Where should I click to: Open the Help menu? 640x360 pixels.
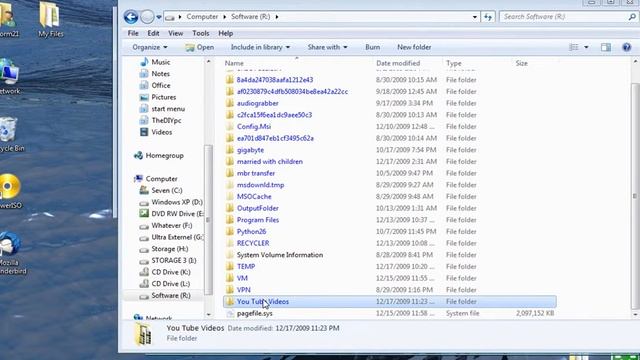point(225,33)
